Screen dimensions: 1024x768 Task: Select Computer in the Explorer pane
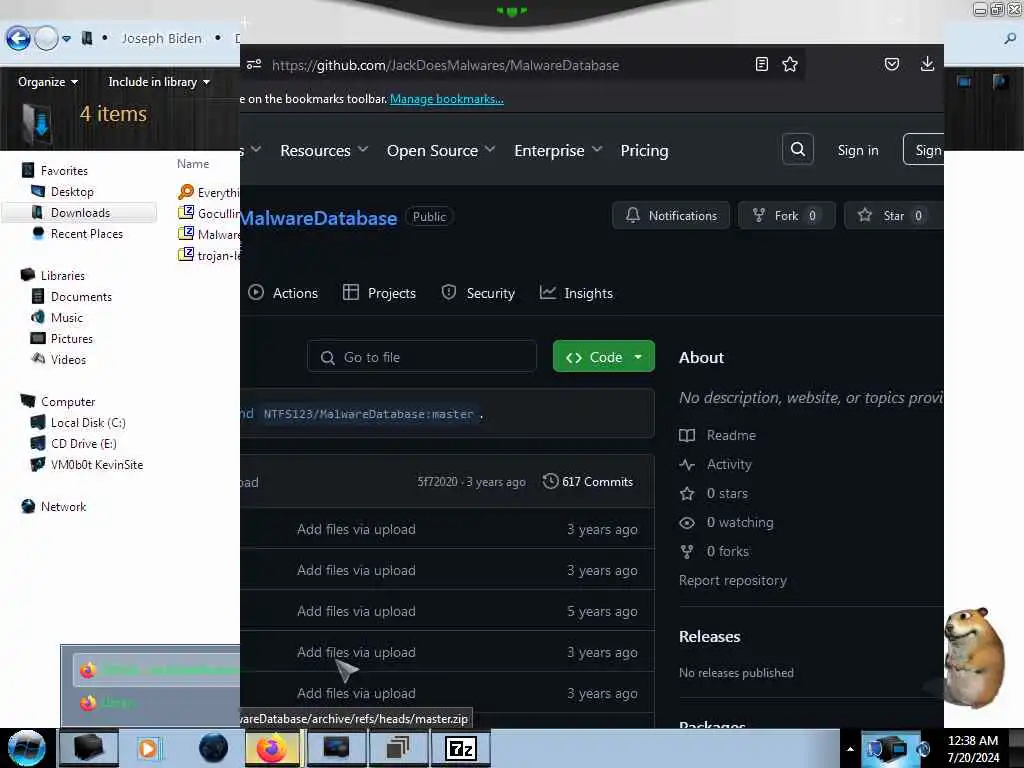coord(58,401)
